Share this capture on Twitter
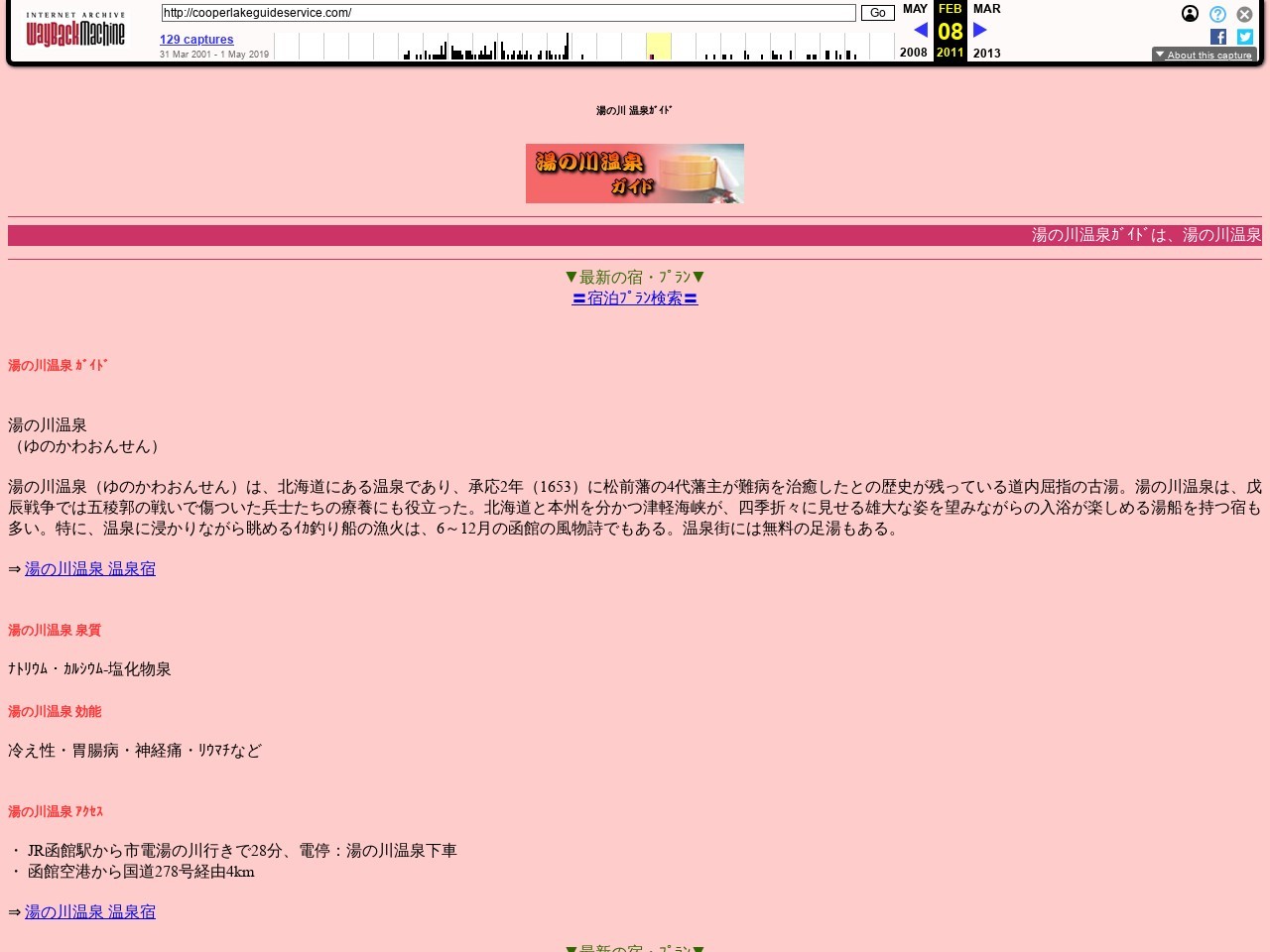Image resolution: width=1270 pixels, height=952 pixels. pos(1244,37)
